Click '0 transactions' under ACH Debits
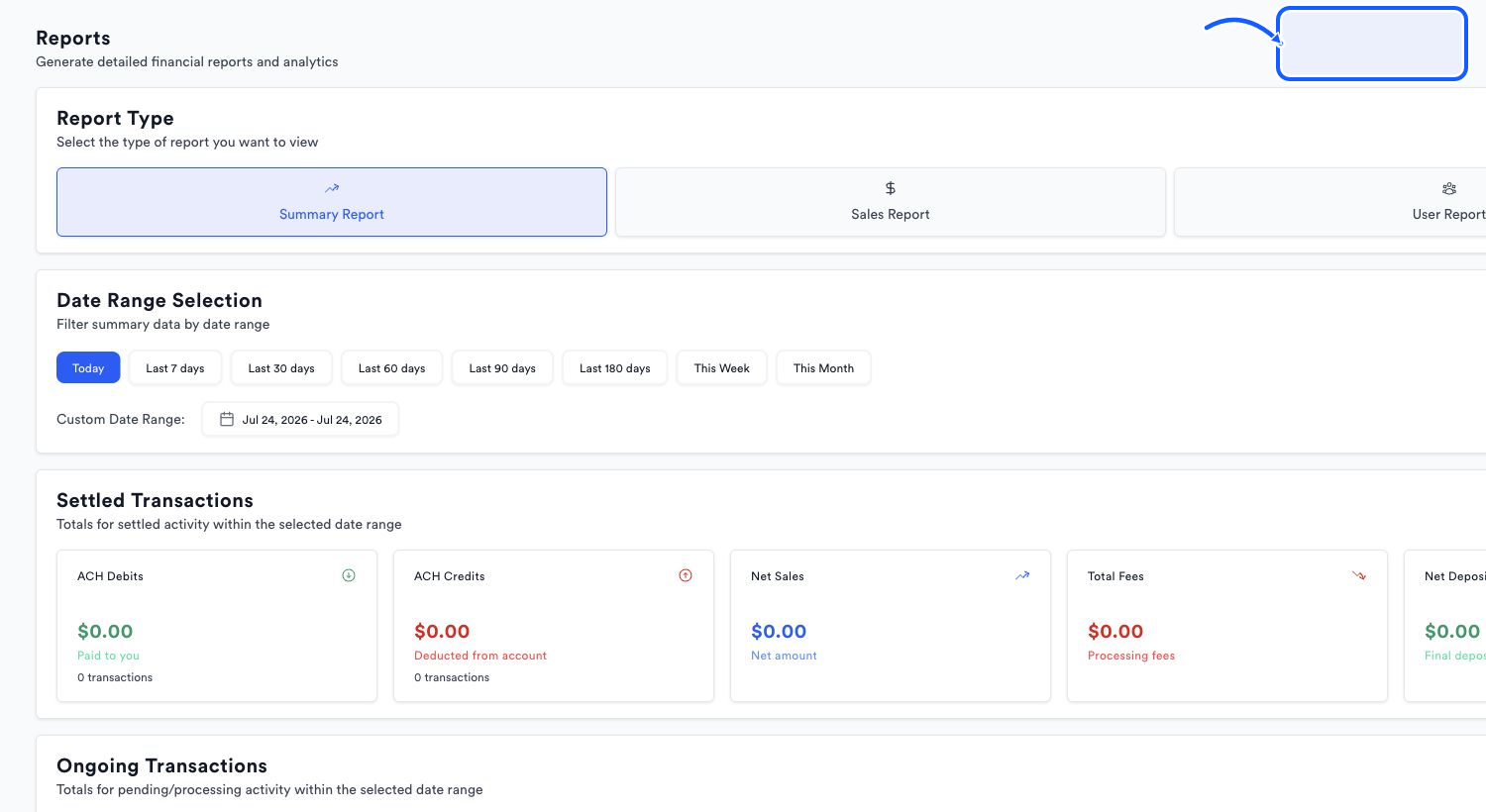1486x812 pixels. coord(115,677)
